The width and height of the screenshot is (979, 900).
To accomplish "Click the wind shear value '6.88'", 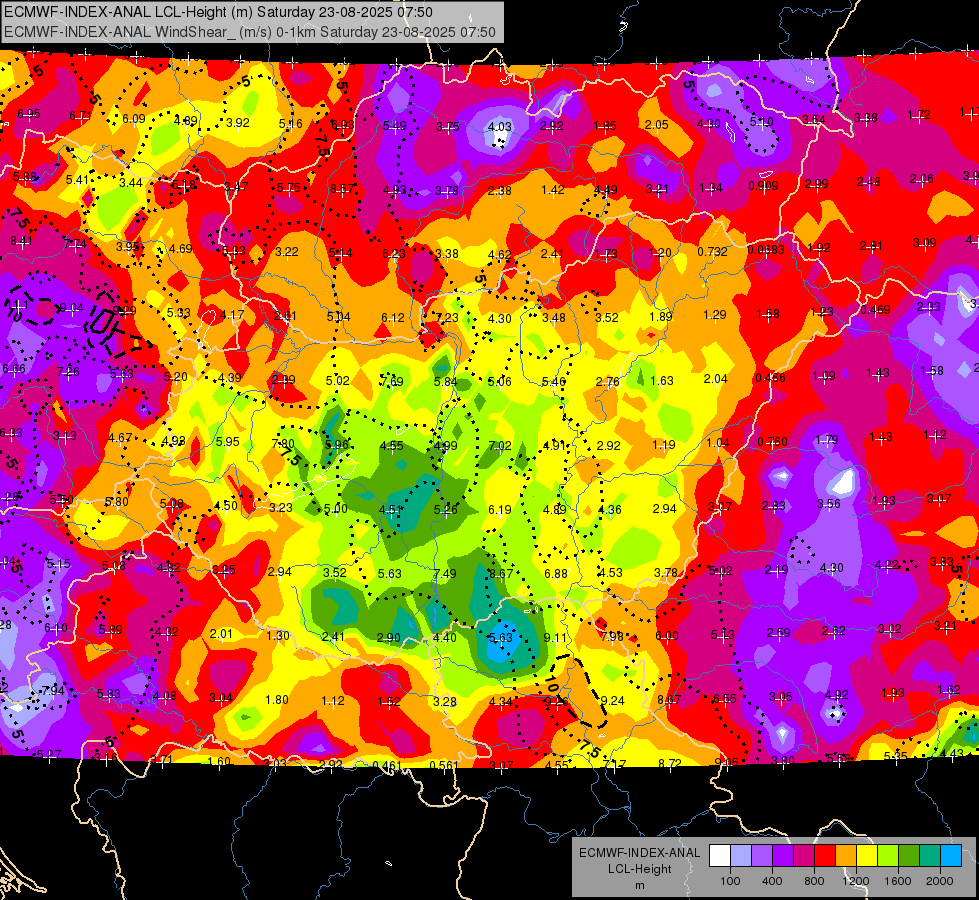I will click(x=556, y=573).
